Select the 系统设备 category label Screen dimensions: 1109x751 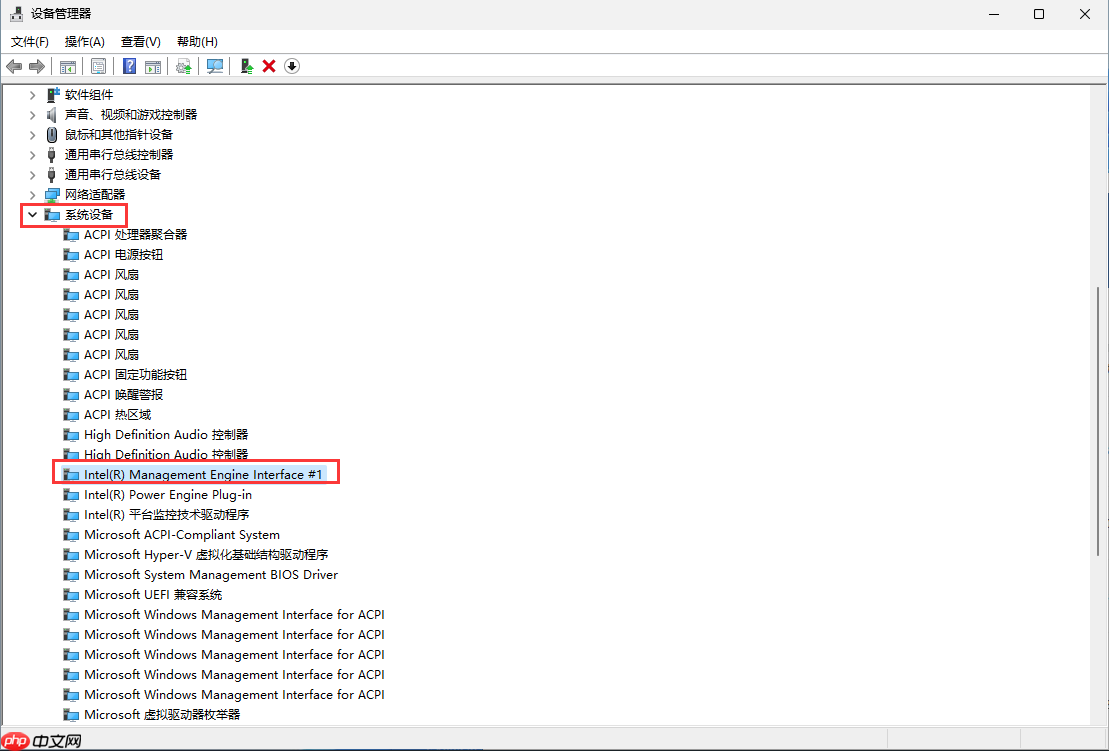(89, 214)
